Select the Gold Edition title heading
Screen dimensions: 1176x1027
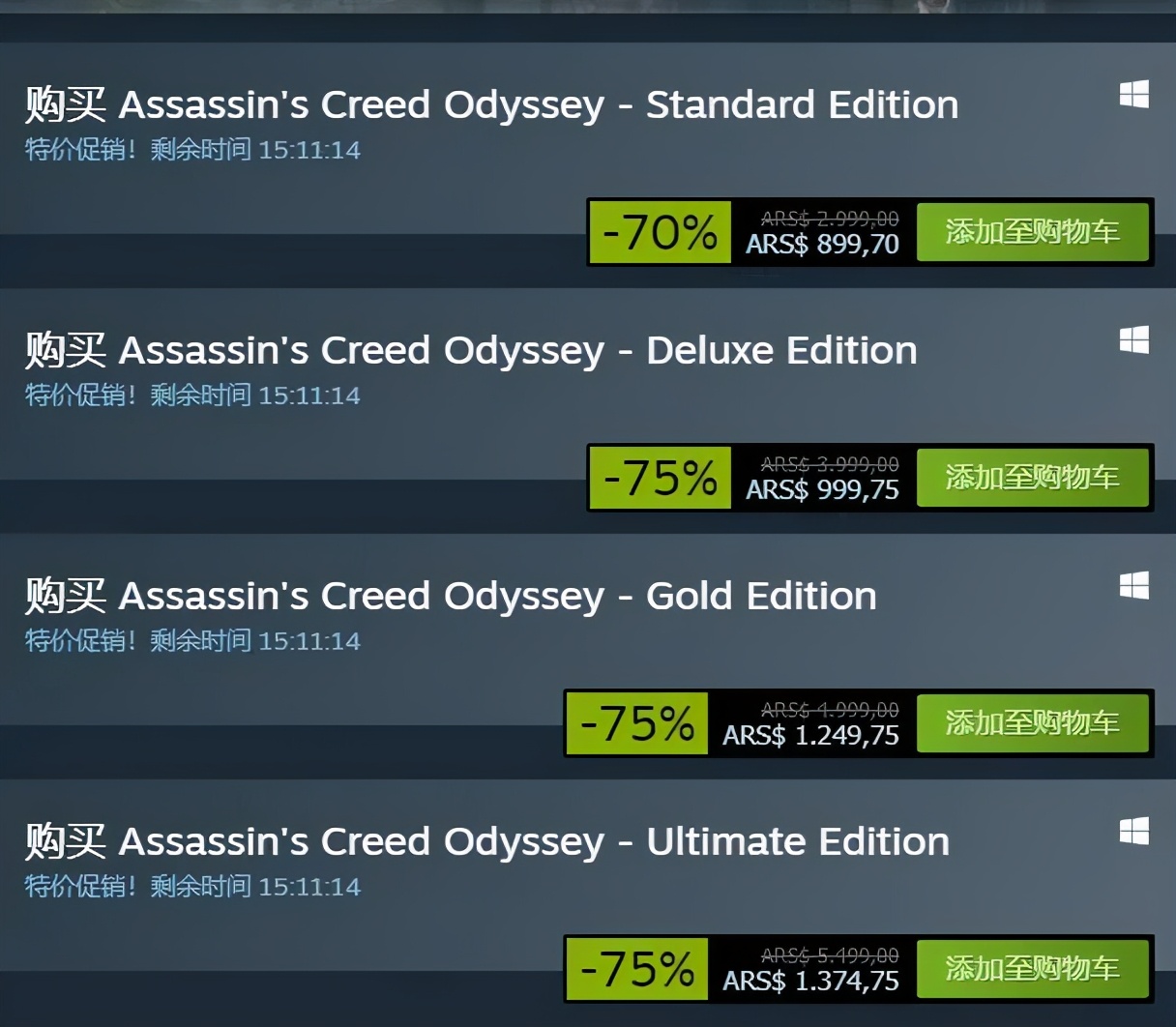[x=450, y=596]
